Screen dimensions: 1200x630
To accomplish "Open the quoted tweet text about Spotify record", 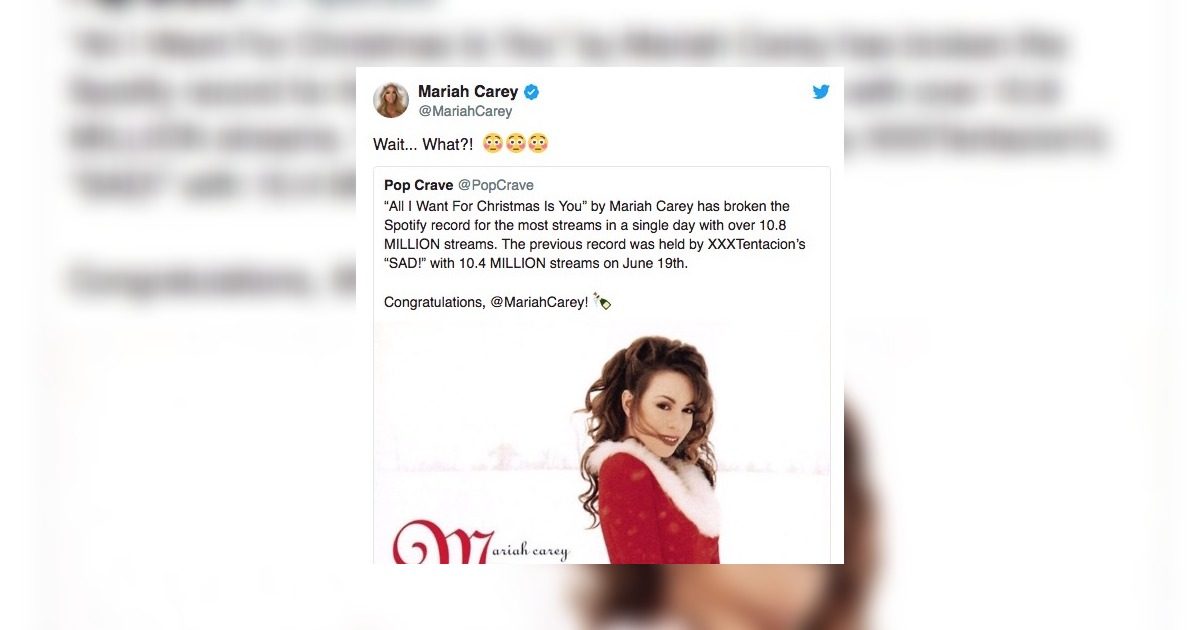I will pos(595,235).
